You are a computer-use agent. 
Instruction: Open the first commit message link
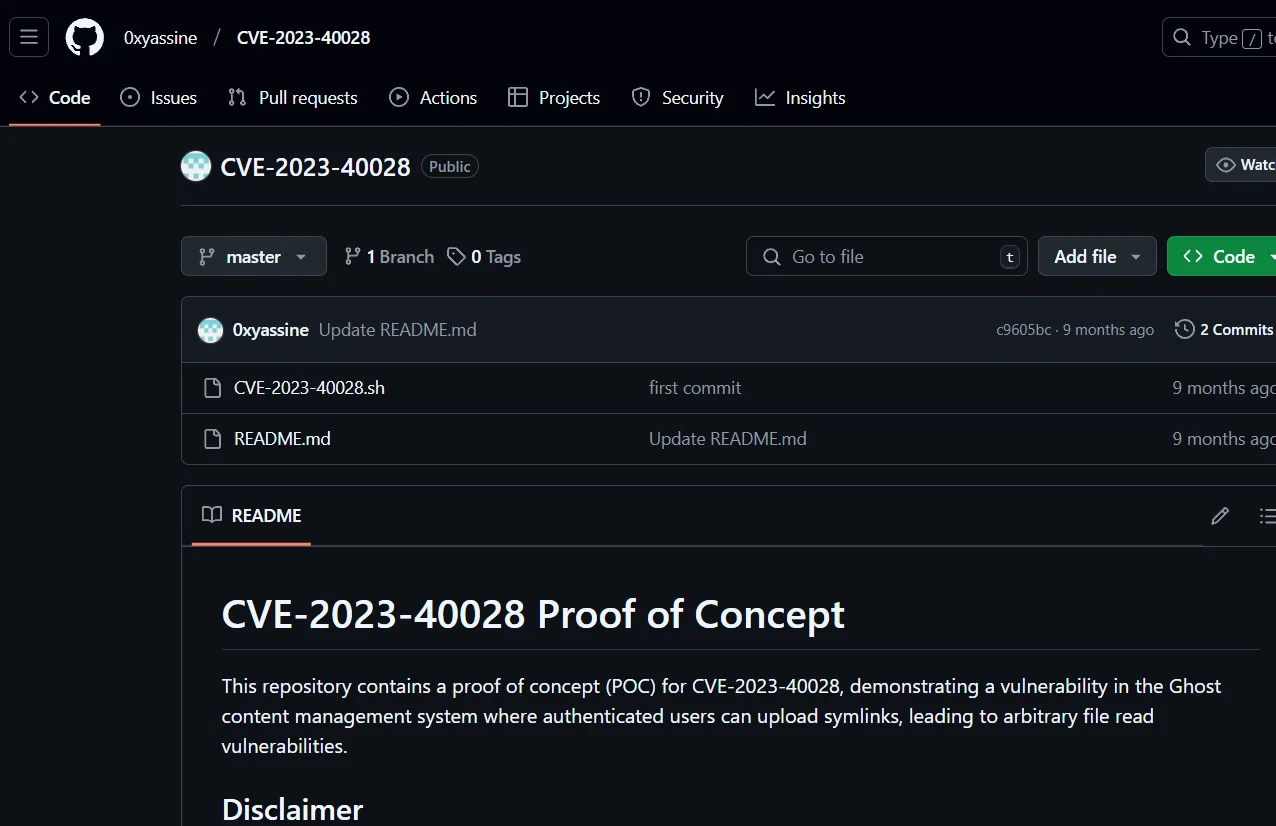tap(695, 388)
